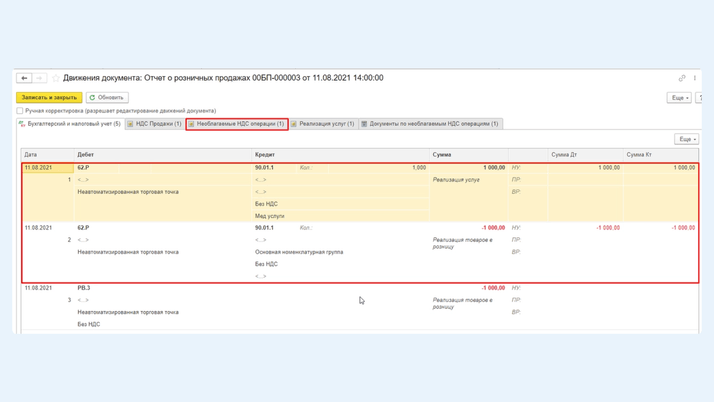The width and height of the screenshot is (714, 402).
Task: Enable the Ручная корректировка checkbox
Action: pyautogui.click(x=20, y=111)
